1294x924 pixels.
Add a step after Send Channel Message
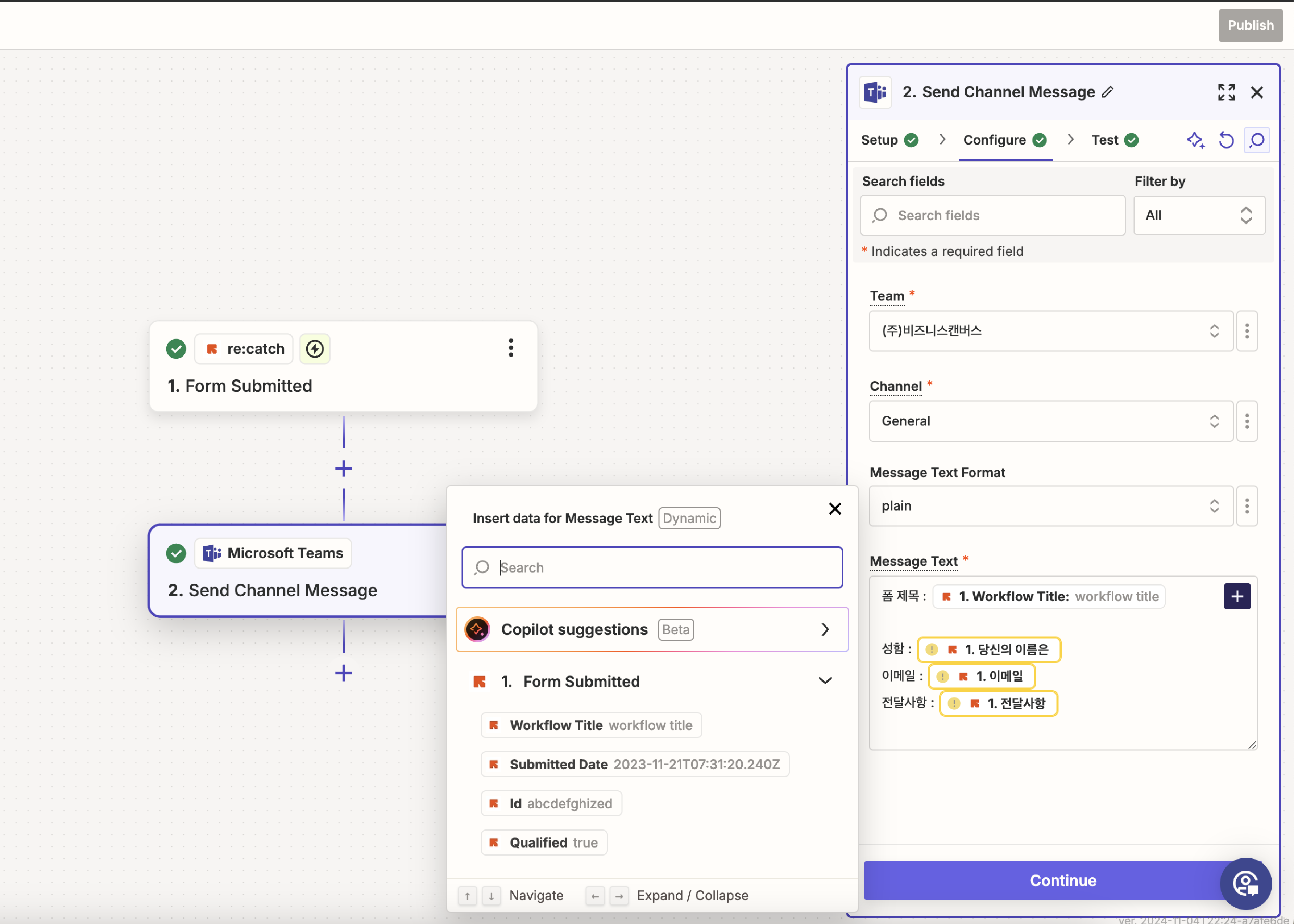(x=343, y=673)
